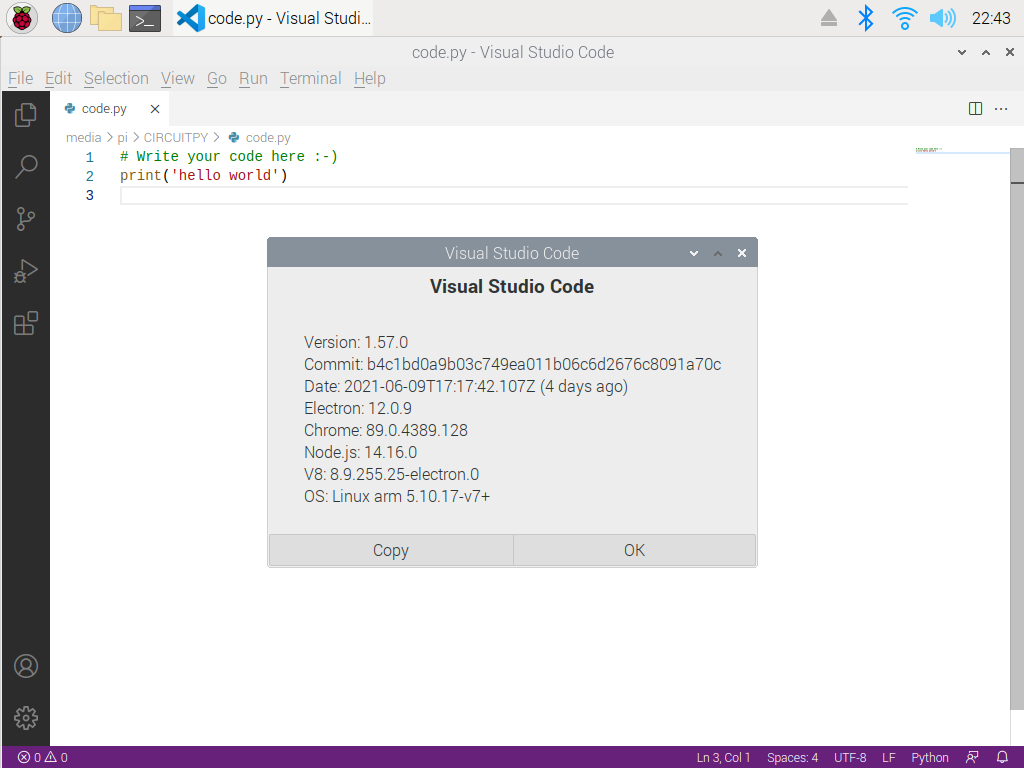Click the comment line 'Write your code here'

tap(229, 157)
